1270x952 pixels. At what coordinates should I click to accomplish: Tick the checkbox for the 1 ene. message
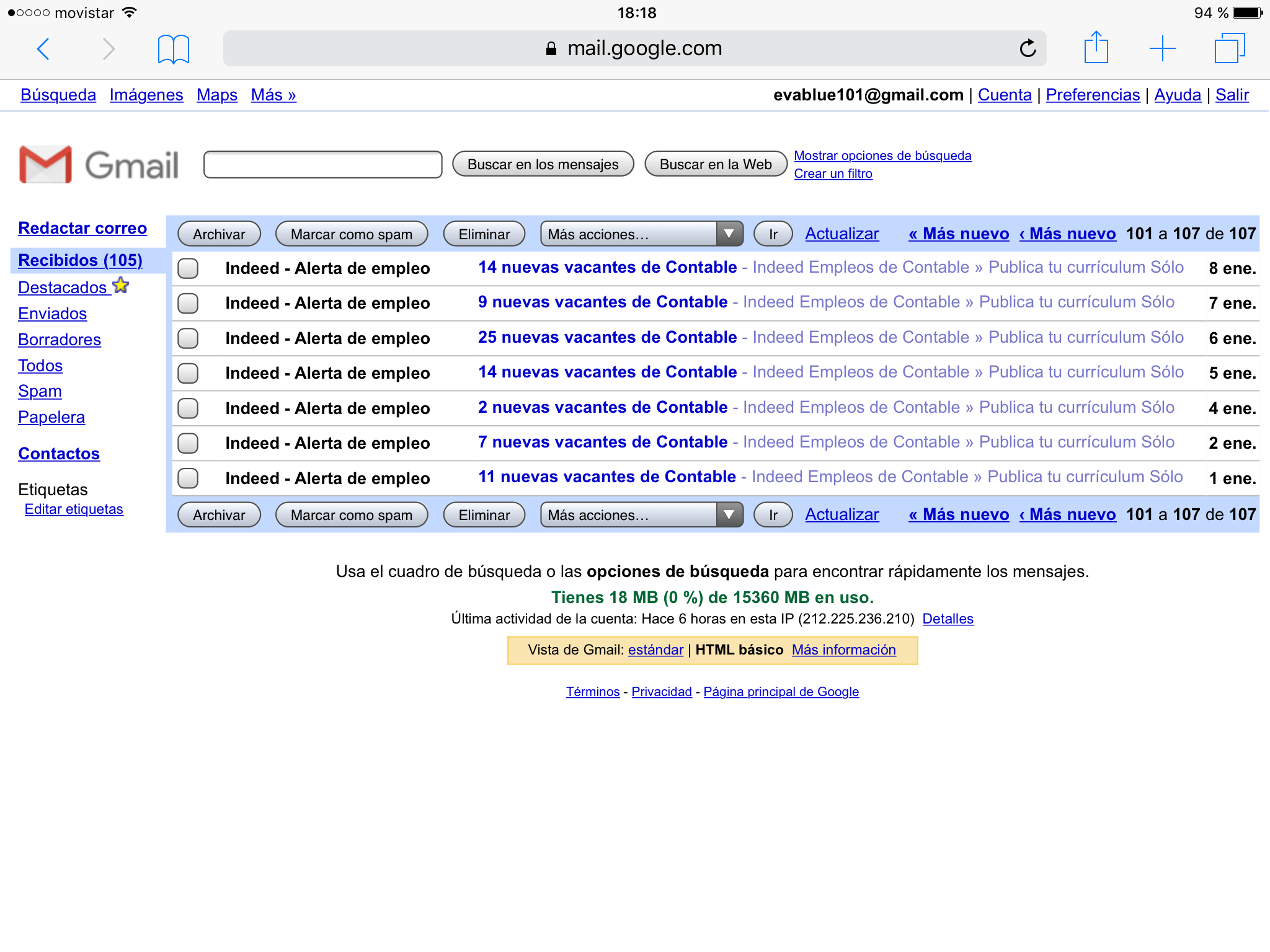tap(188, 478)
